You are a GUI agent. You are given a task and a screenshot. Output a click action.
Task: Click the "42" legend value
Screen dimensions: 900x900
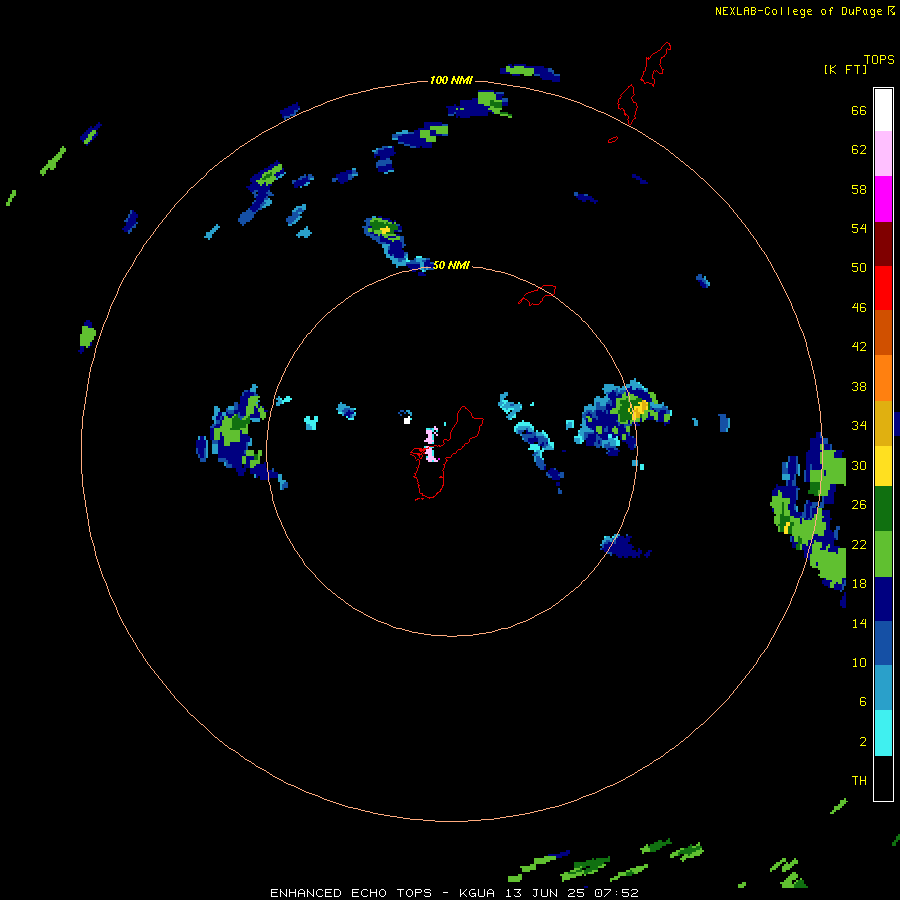click(859, 347)
